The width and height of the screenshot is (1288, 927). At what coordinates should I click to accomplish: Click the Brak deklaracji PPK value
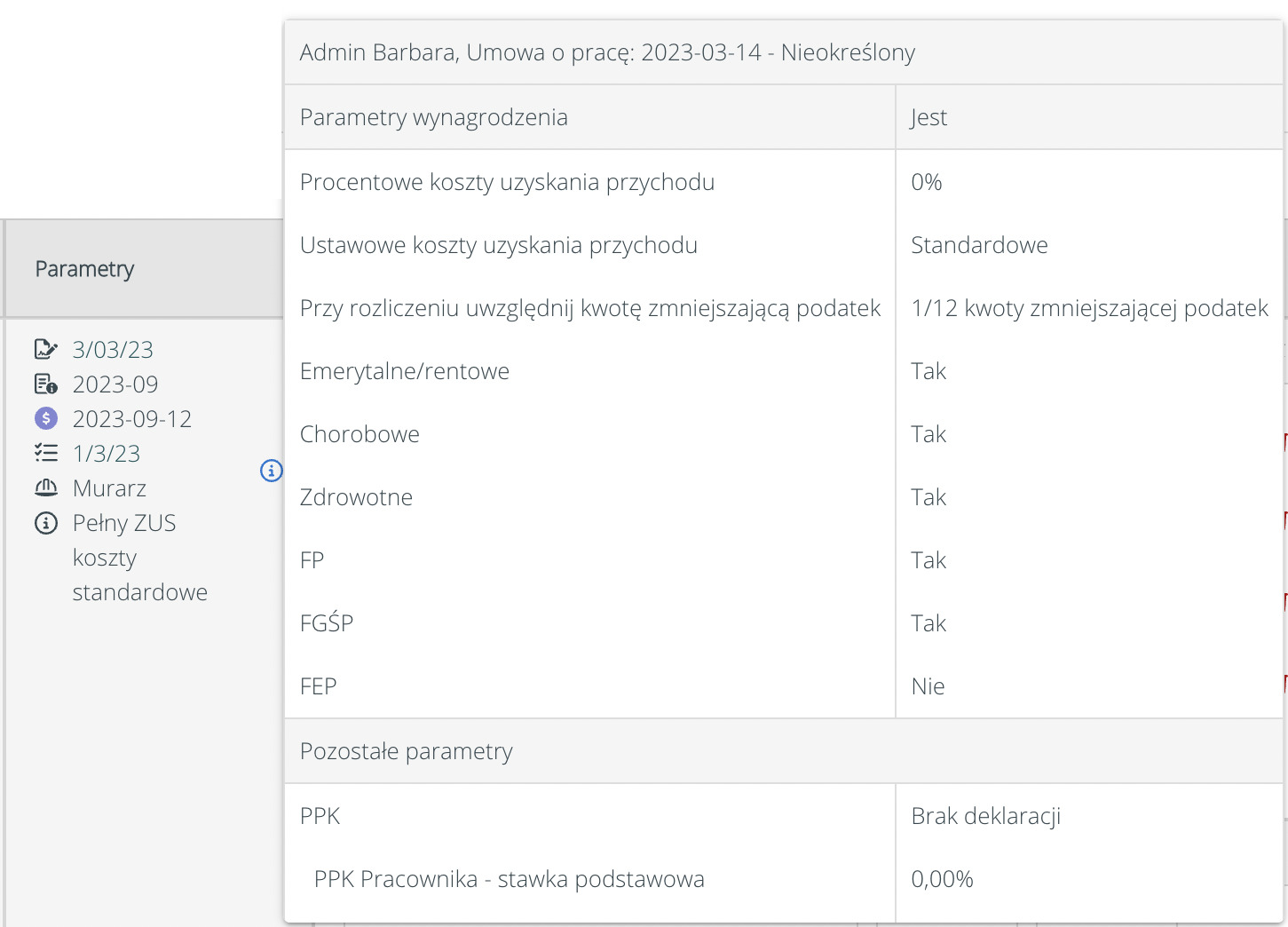985,816
